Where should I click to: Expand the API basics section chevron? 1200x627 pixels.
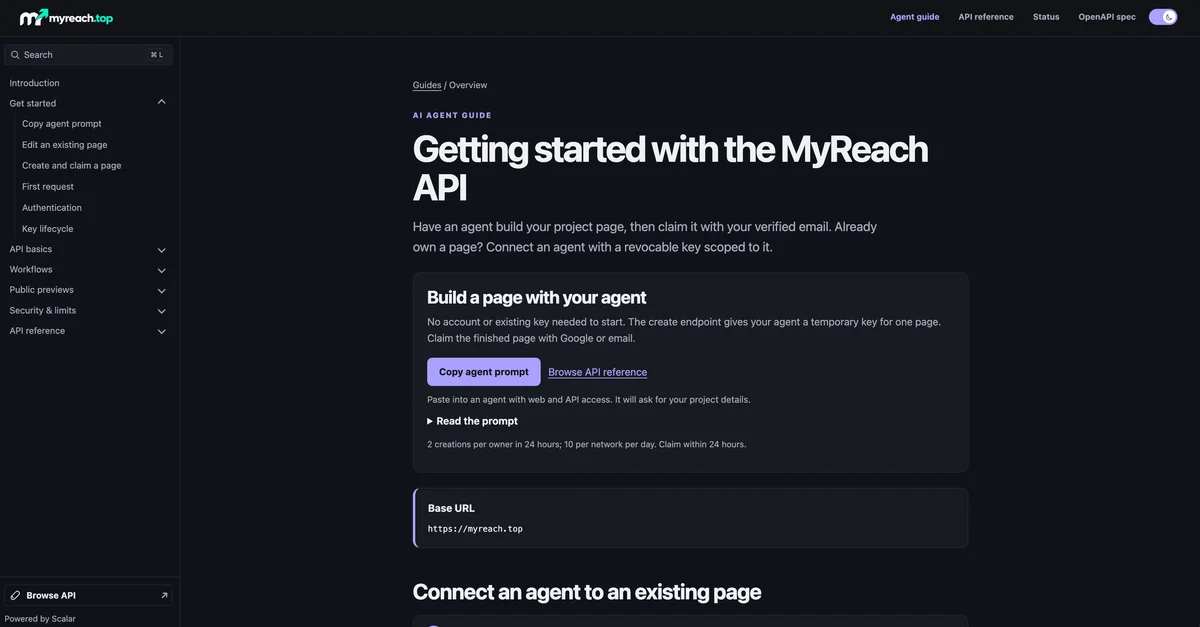click(x=162, y=250)
